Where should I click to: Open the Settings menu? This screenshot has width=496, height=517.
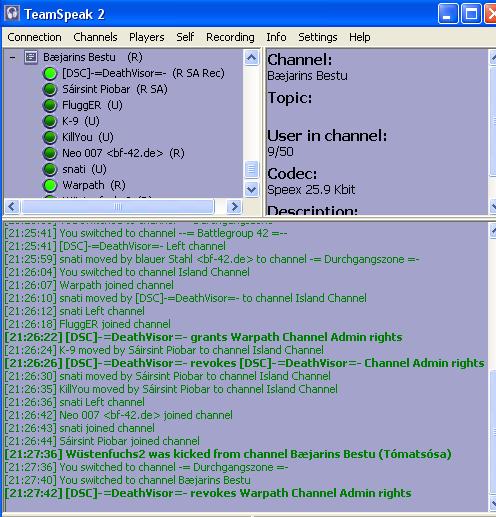[318, 37]
